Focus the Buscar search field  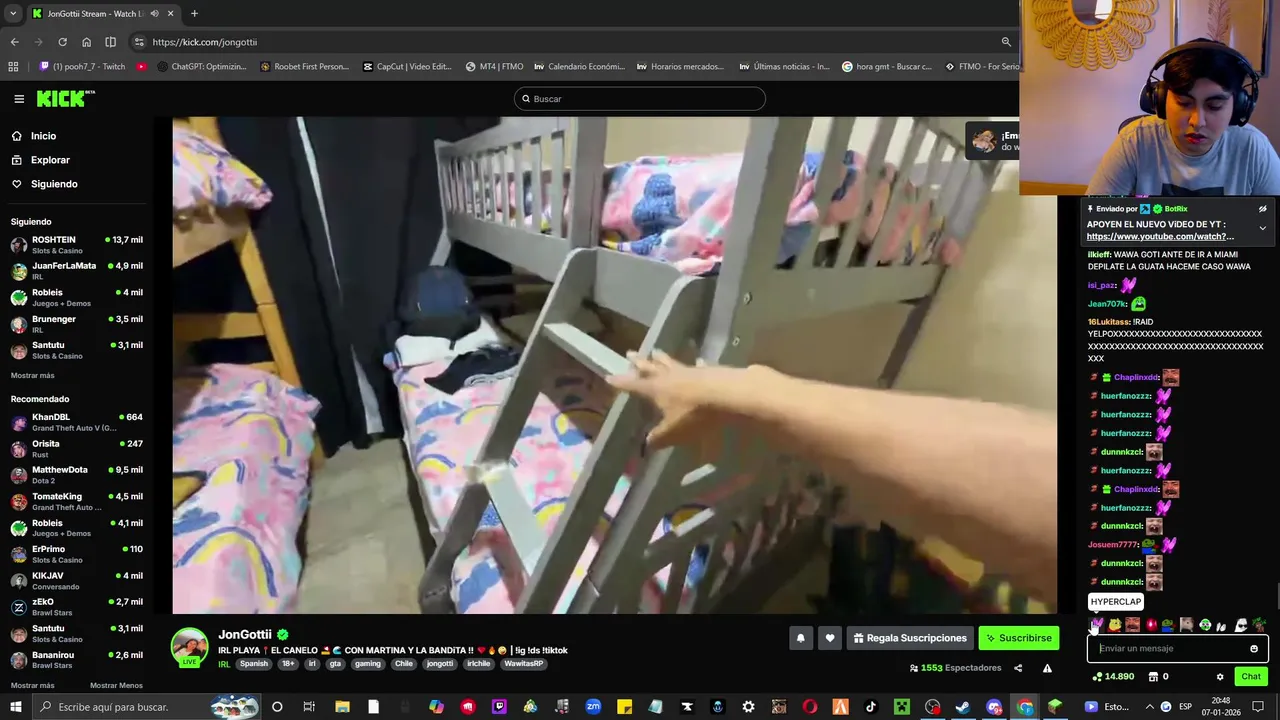640,99
